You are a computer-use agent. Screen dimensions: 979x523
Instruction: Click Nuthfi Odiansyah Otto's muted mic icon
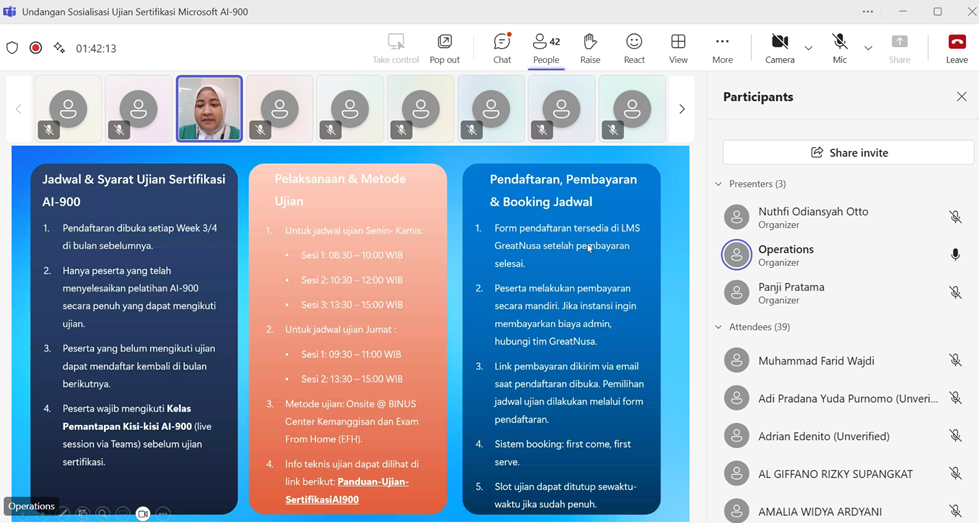point(955,217)
